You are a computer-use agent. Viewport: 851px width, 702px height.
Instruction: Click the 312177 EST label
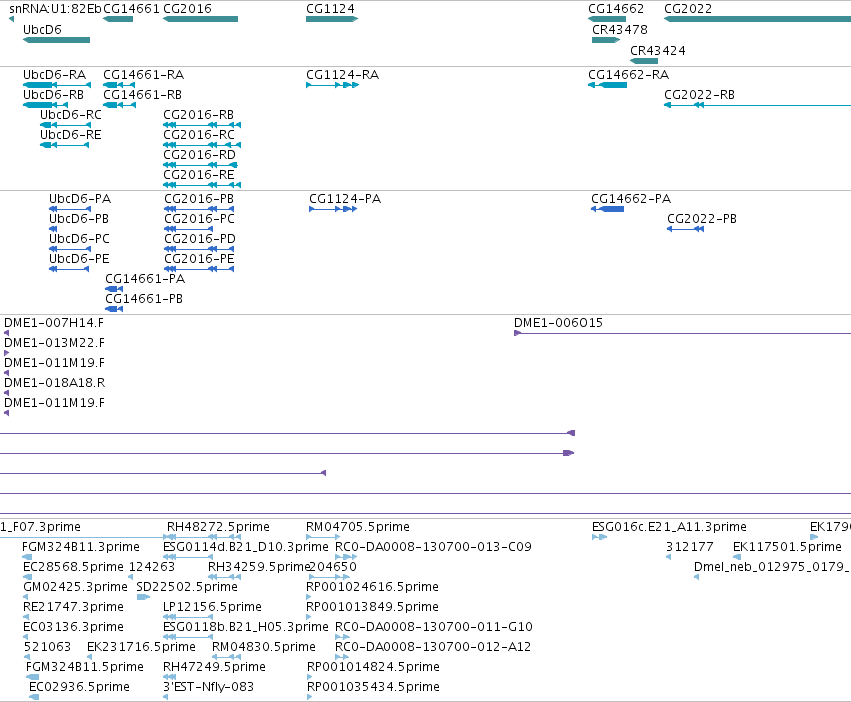click(x=690, y=547)
